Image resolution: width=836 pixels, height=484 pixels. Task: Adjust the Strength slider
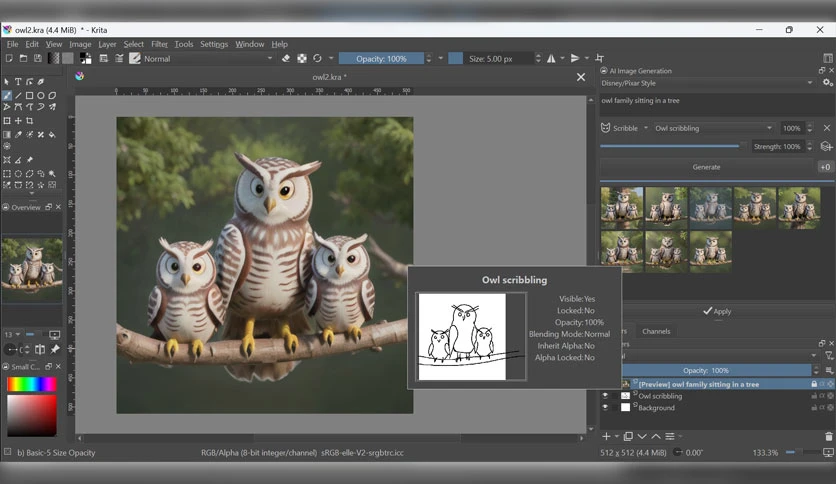coord(673,146)
